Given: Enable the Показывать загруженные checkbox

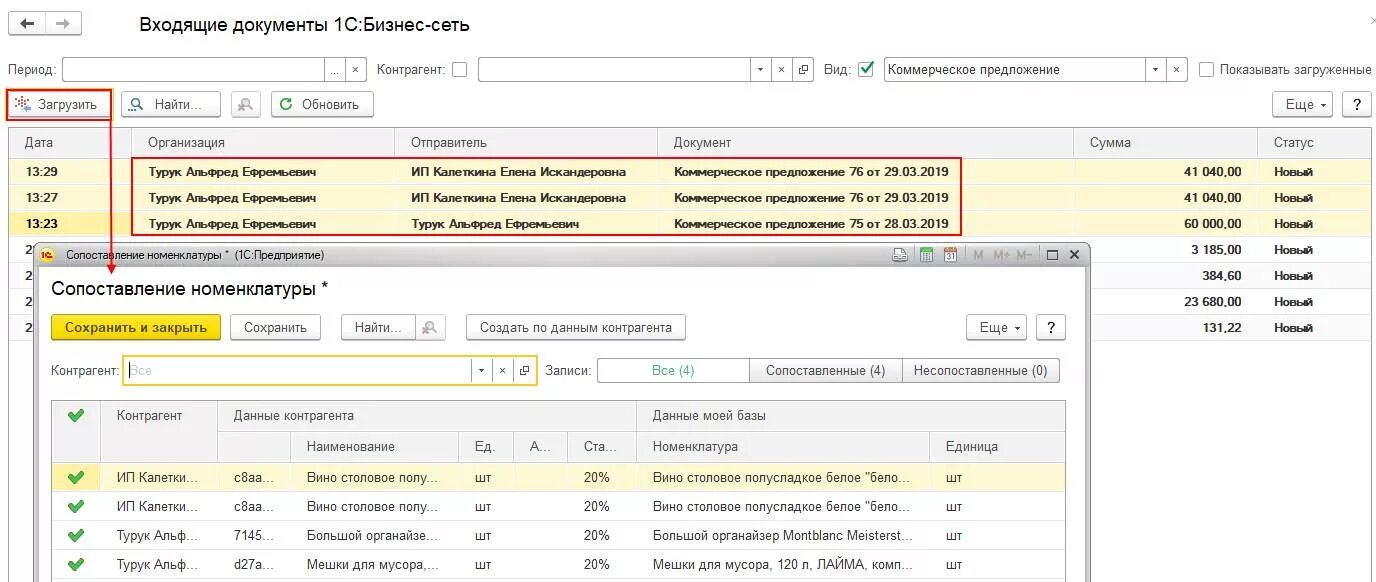Looking at the screenshot, I should (x=1206, y=69).
